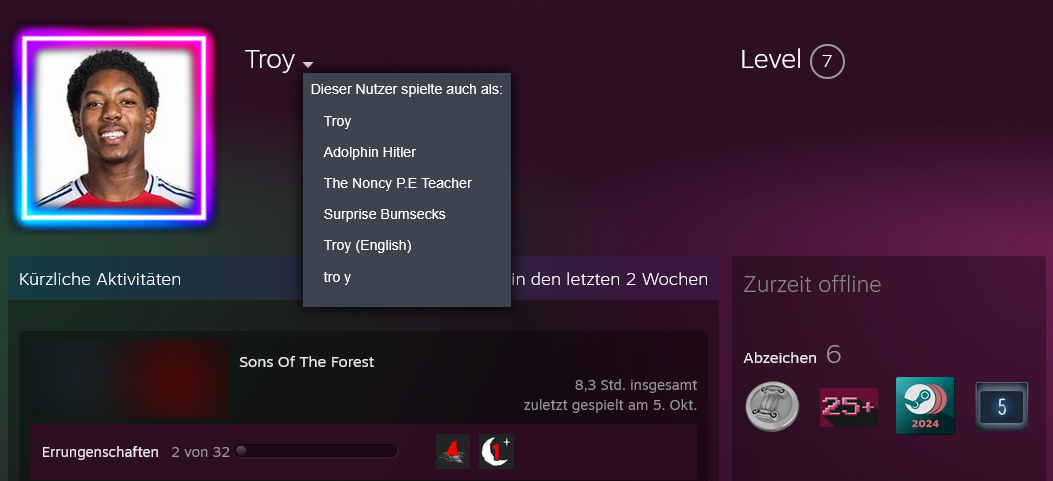Open the Errungenschaften achievements link

[x=100, y=452]
